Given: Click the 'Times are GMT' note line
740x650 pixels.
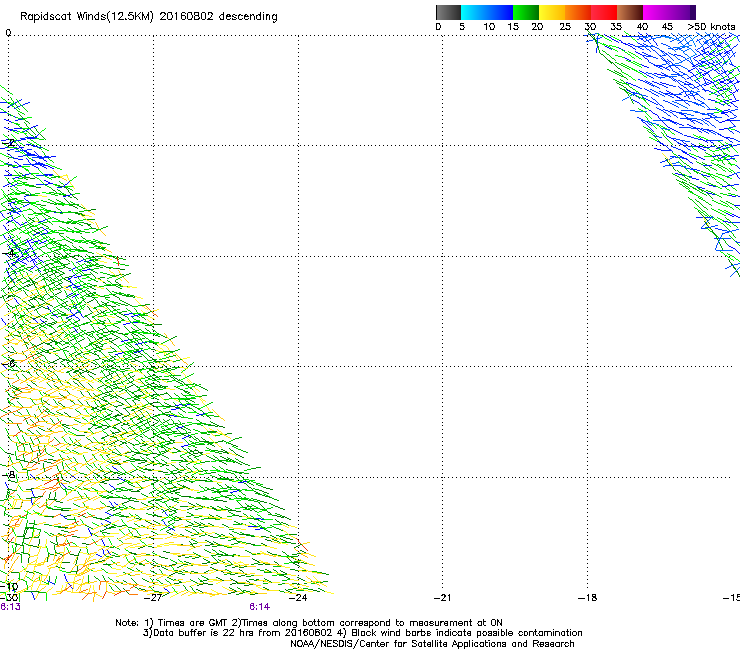Looking at the screenshot, I should pos(309,623).
